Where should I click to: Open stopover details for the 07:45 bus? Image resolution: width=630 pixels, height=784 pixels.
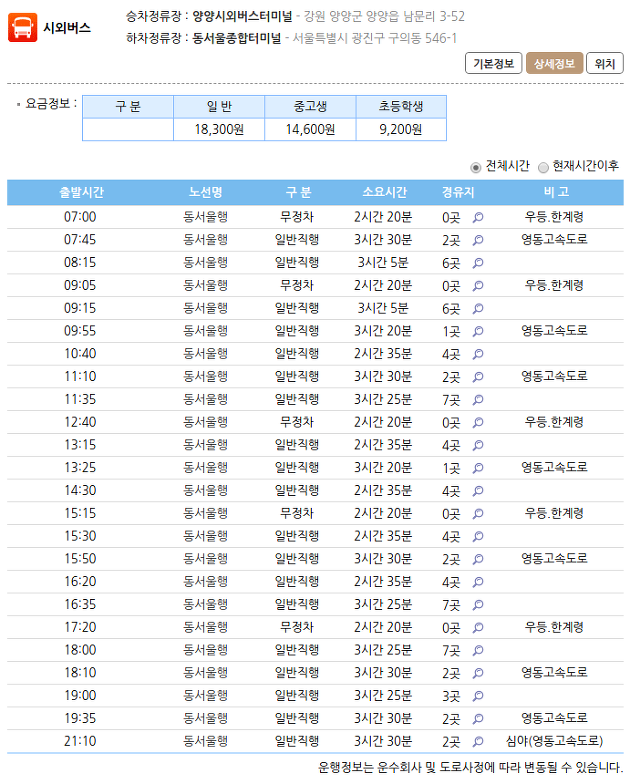pos(478,240)
